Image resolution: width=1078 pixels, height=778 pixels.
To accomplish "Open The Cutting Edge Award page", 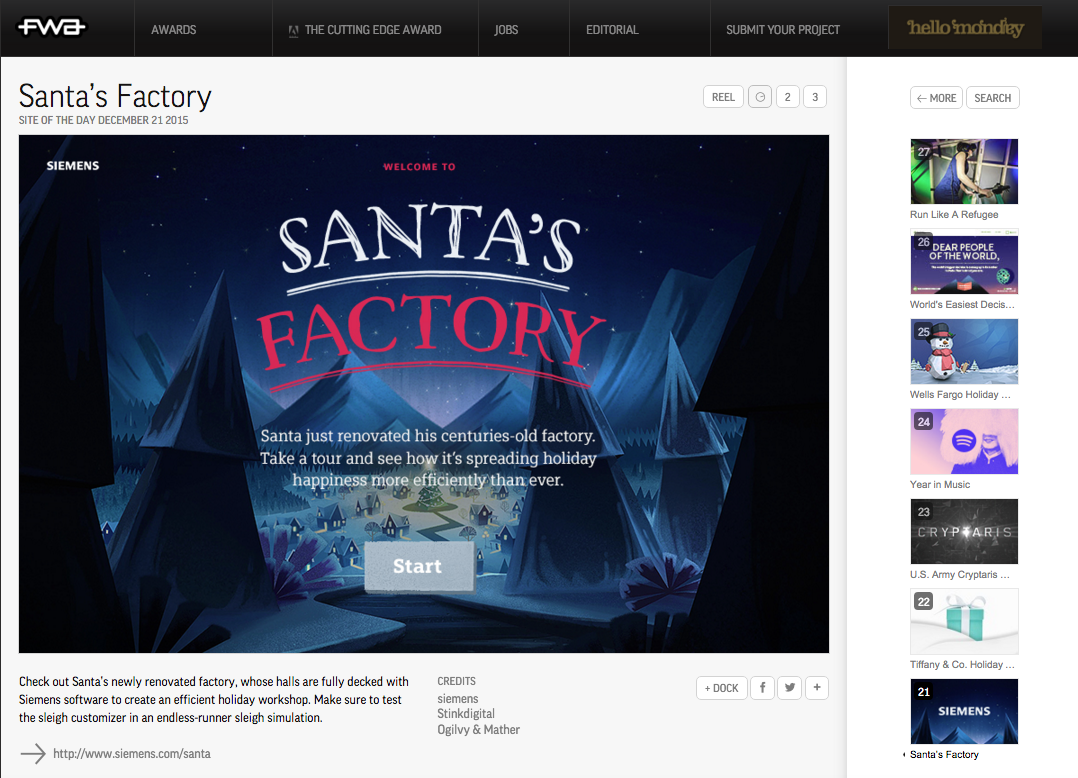I will click(x=373, y=30).
